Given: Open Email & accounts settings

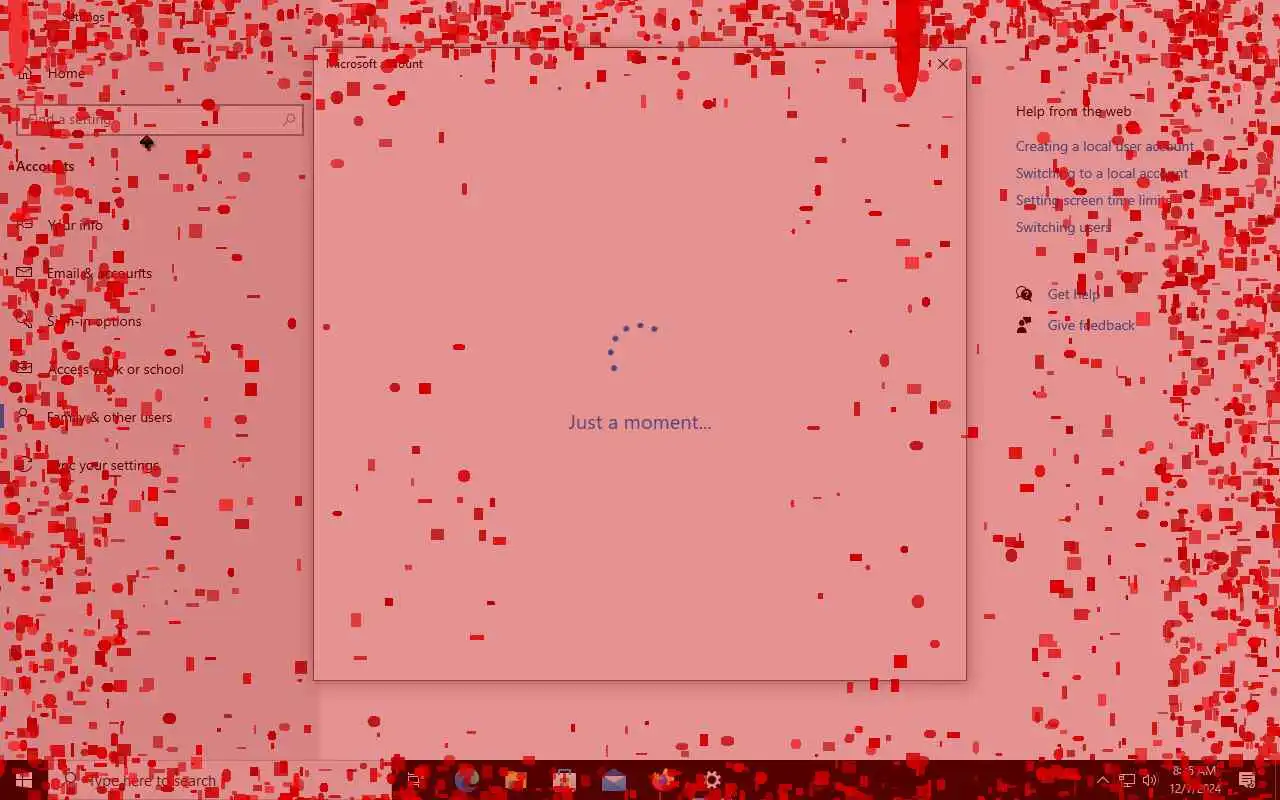Looking at the screenshot, I should click(100, 273).
